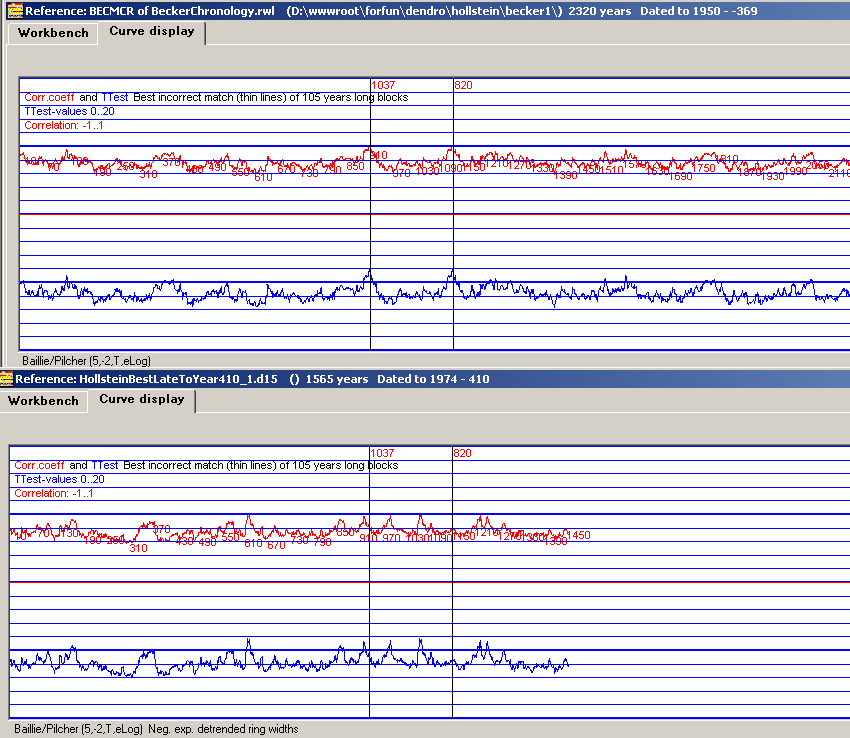This screenshot has height=738, width=850.
Task: Click the BECMCR BeckerChronology.rwl title bar
Action: (x=428, y=10)
